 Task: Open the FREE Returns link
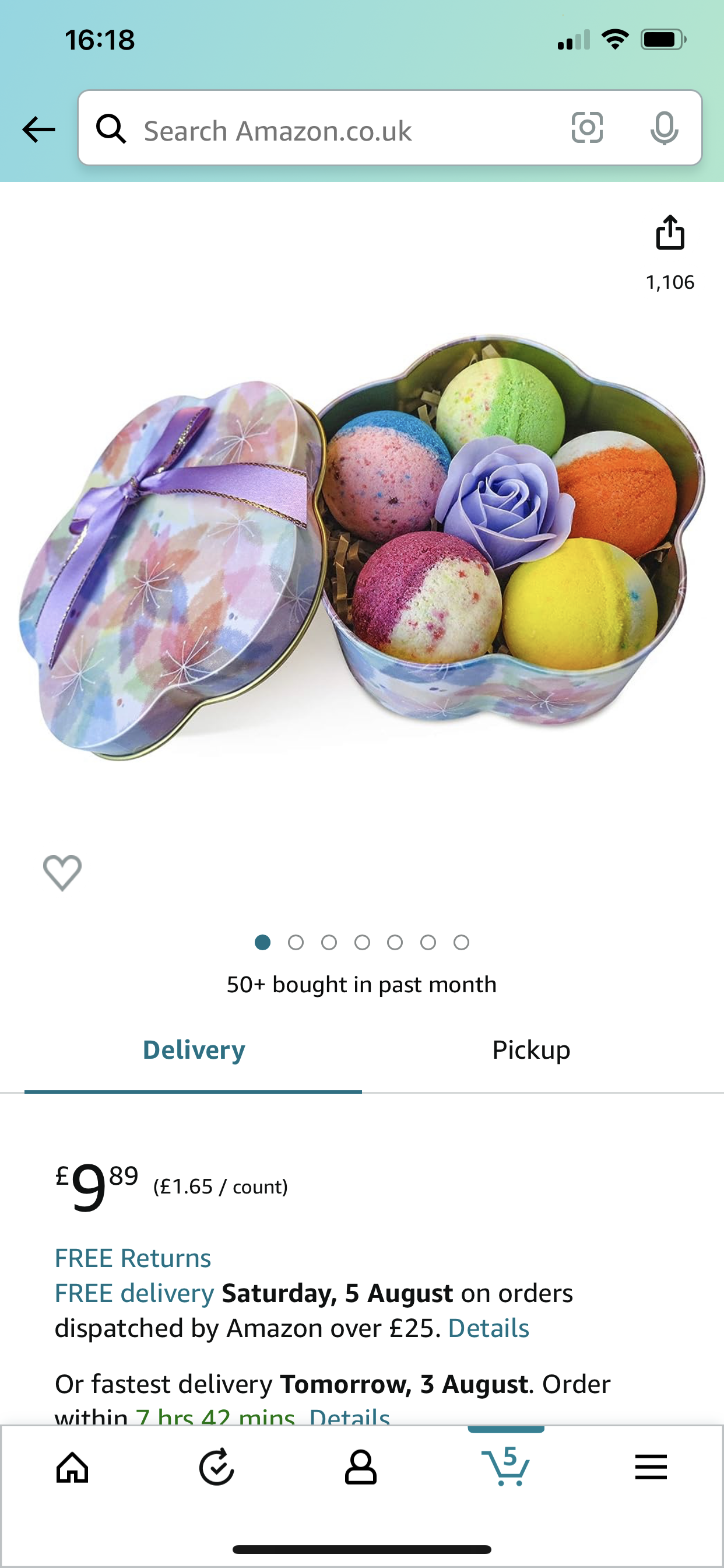coord(133,1258)
